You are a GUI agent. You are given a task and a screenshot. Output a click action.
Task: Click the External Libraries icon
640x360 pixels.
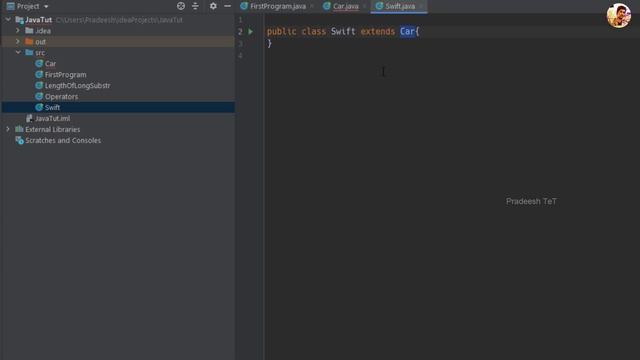click(19, 129)
